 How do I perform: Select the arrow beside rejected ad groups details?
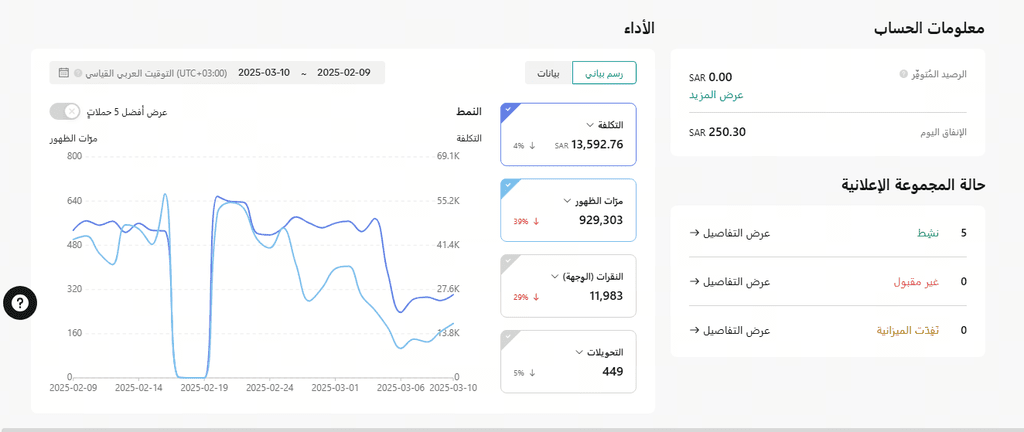(x=694, y=281)
